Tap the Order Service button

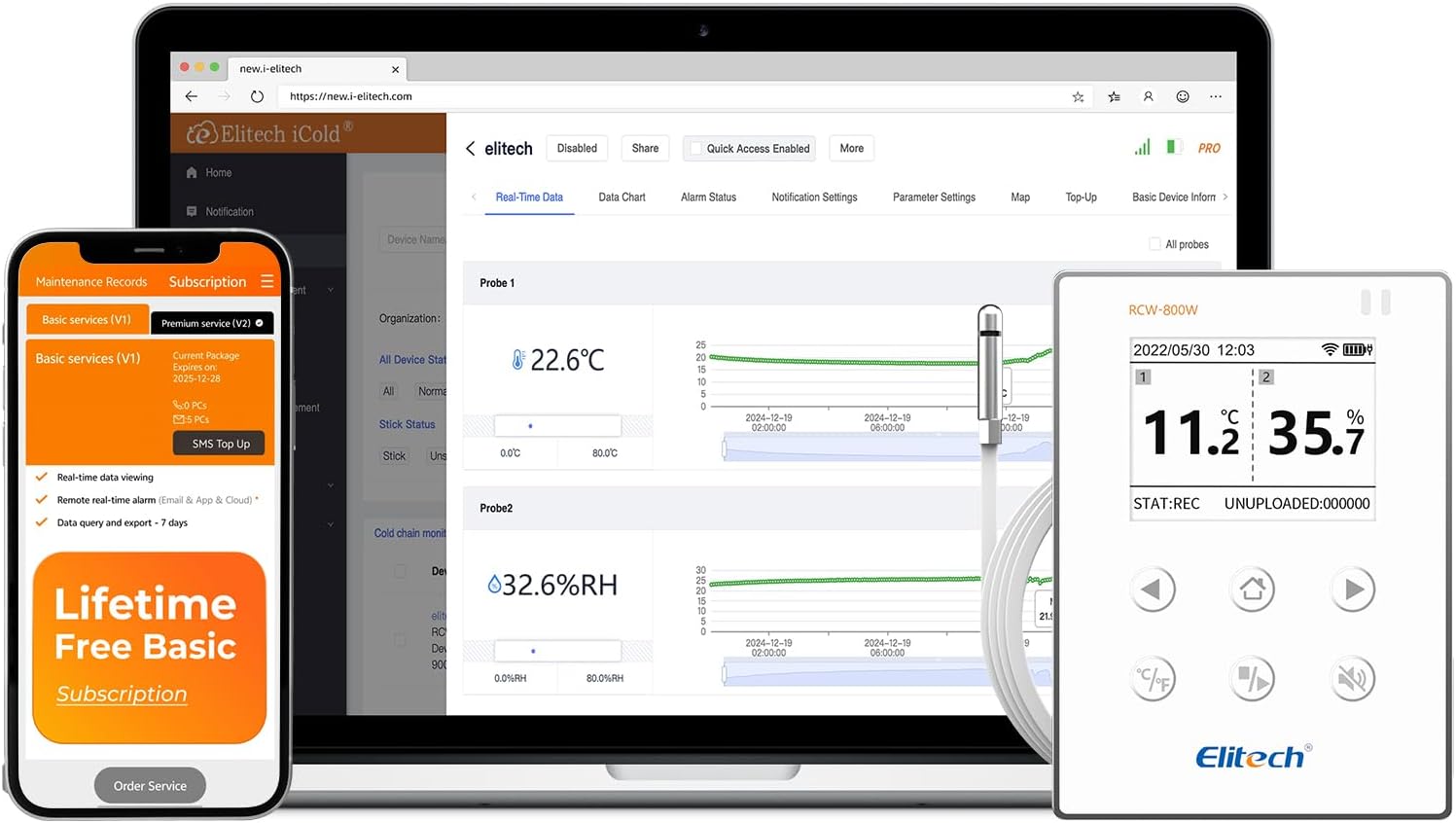pos(150,786)
